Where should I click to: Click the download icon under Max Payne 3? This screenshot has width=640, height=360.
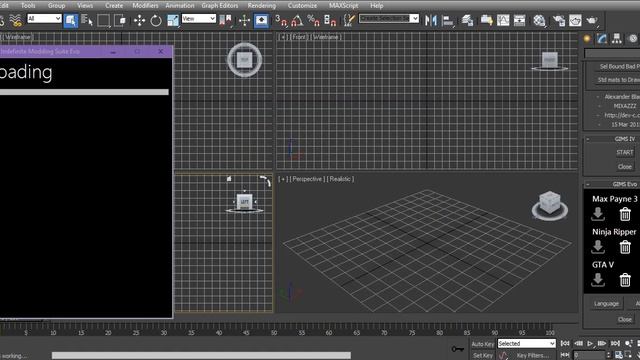(x=598, y=213)
